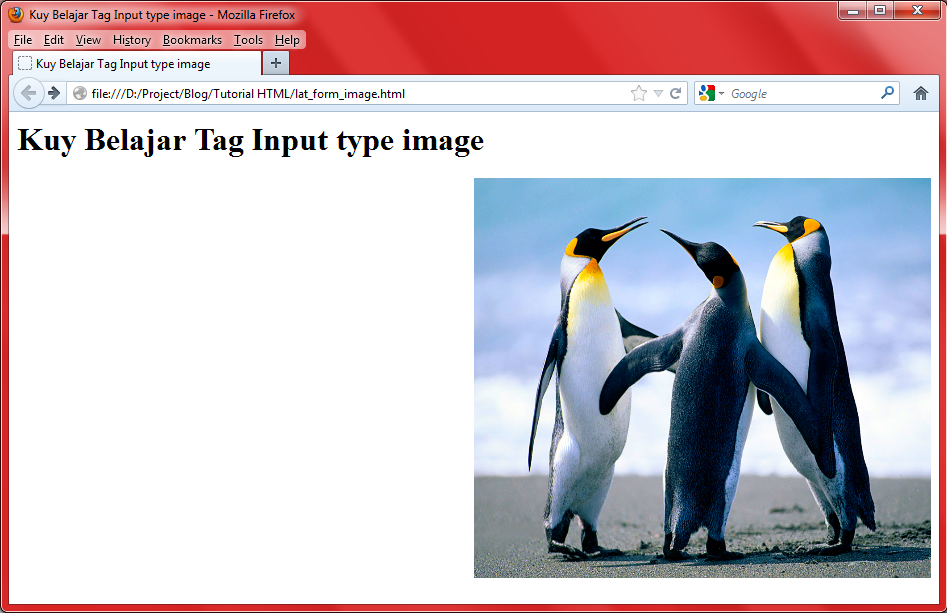This screenshot has height=613, width=947.
Task: Click the search magnifier icon
Action: (887, 92)
